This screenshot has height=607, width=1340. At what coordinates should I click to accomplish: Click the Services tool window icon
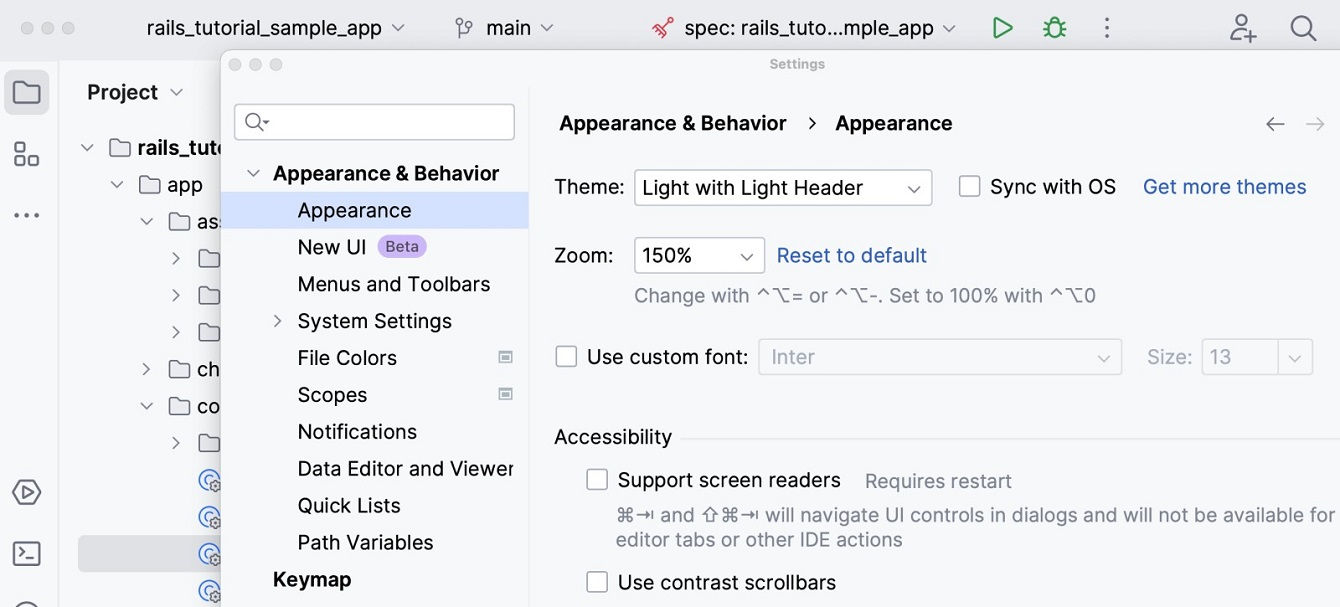coord(27,492)
